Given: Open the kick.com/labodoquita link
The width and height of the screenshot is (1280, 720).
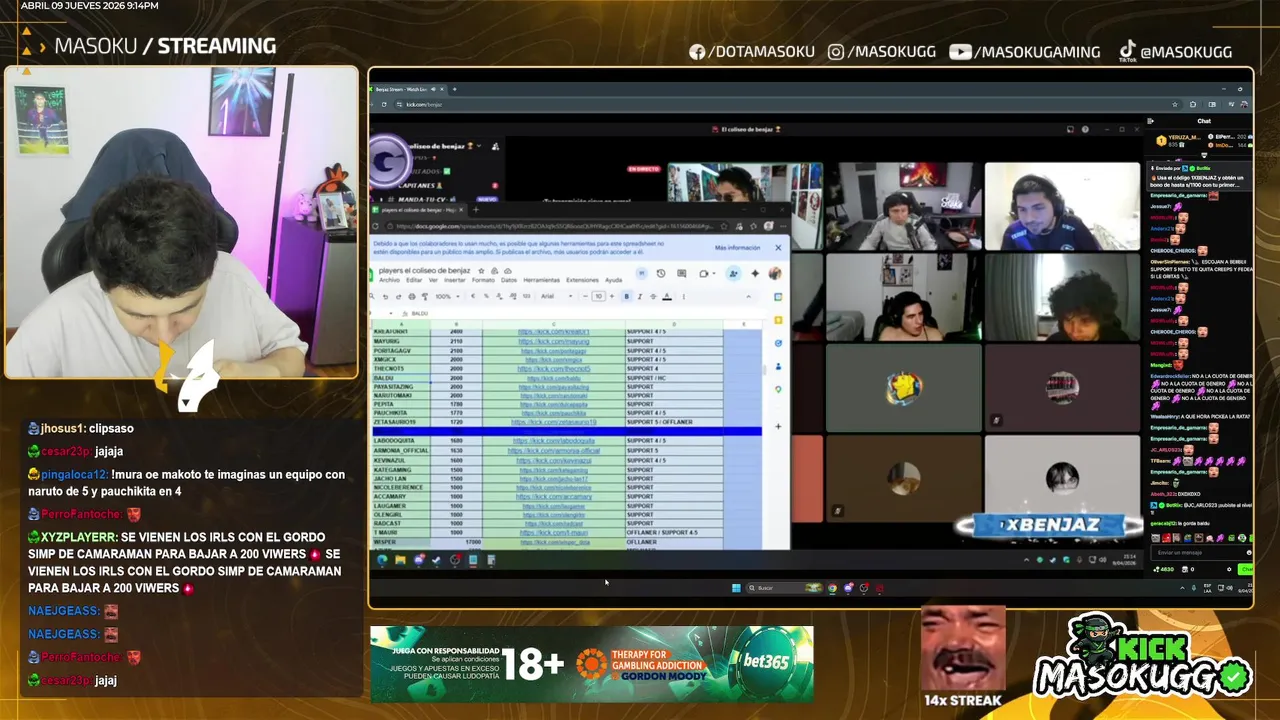Looking at the screenshot, I should [x=554, y=441].
